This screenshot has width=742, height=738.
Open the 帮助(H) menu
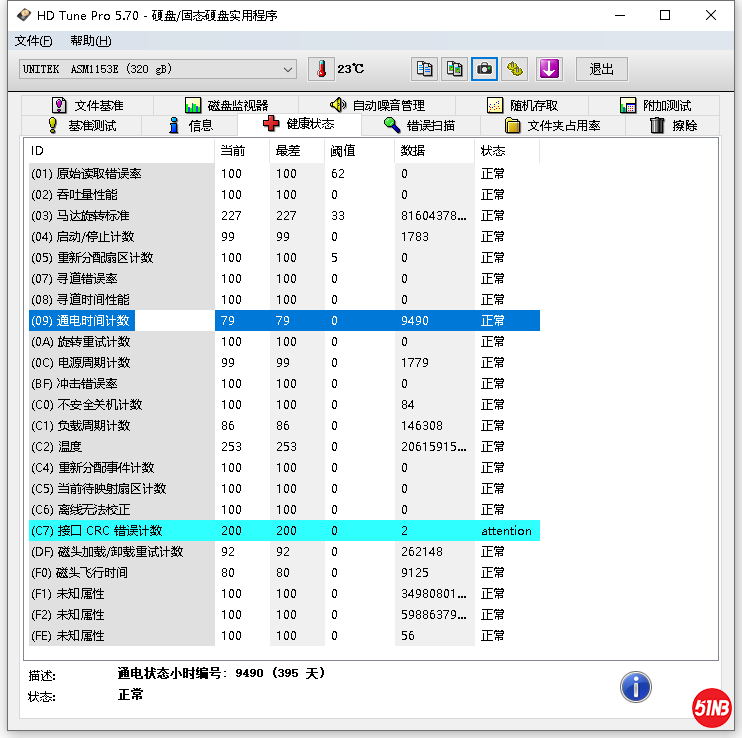[90, 41]
